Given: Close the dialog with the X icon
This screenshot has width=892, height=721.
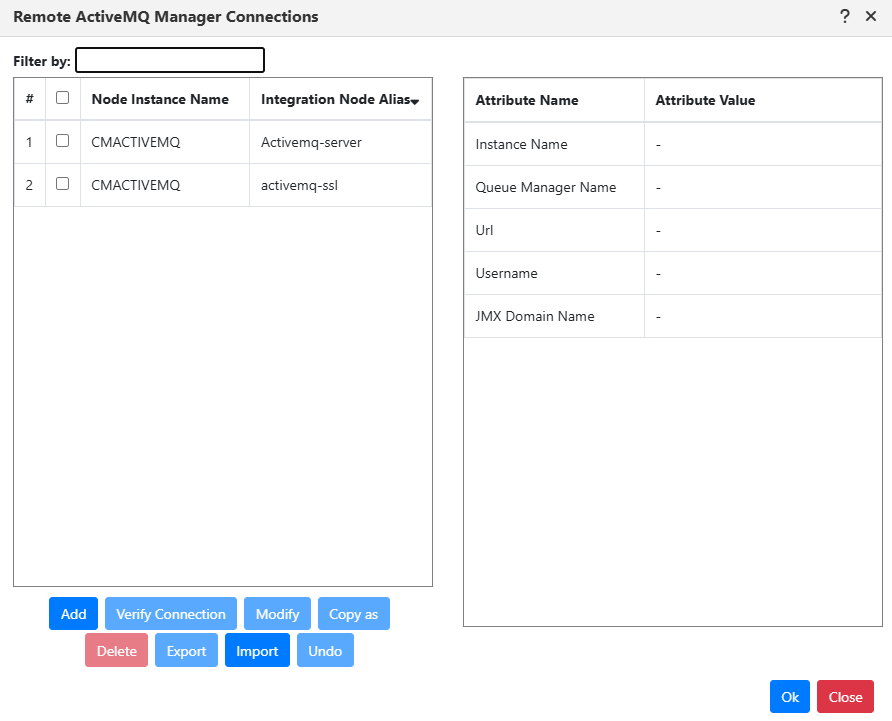Looking at the screenshot, I should click(871, 17).
